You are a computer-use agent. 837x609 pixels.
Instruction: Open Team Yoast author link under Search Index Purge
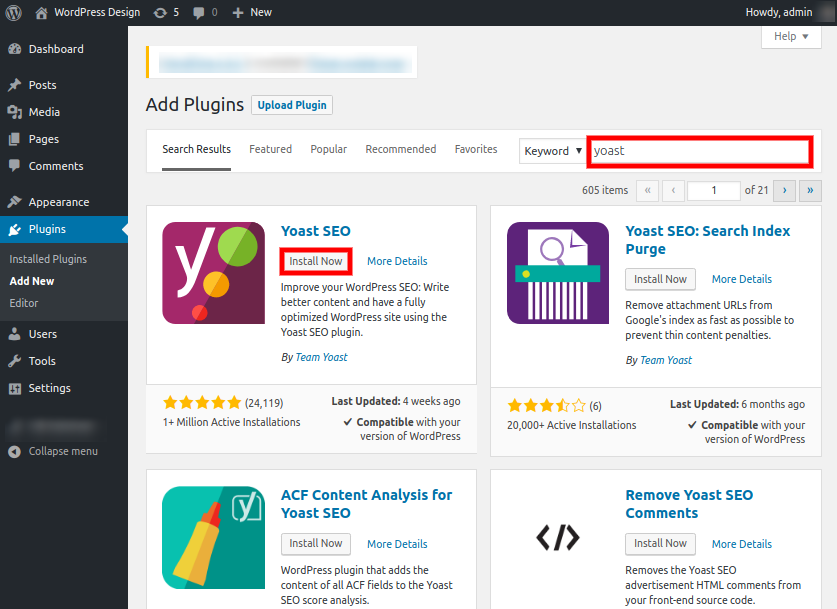click(666, 361)
